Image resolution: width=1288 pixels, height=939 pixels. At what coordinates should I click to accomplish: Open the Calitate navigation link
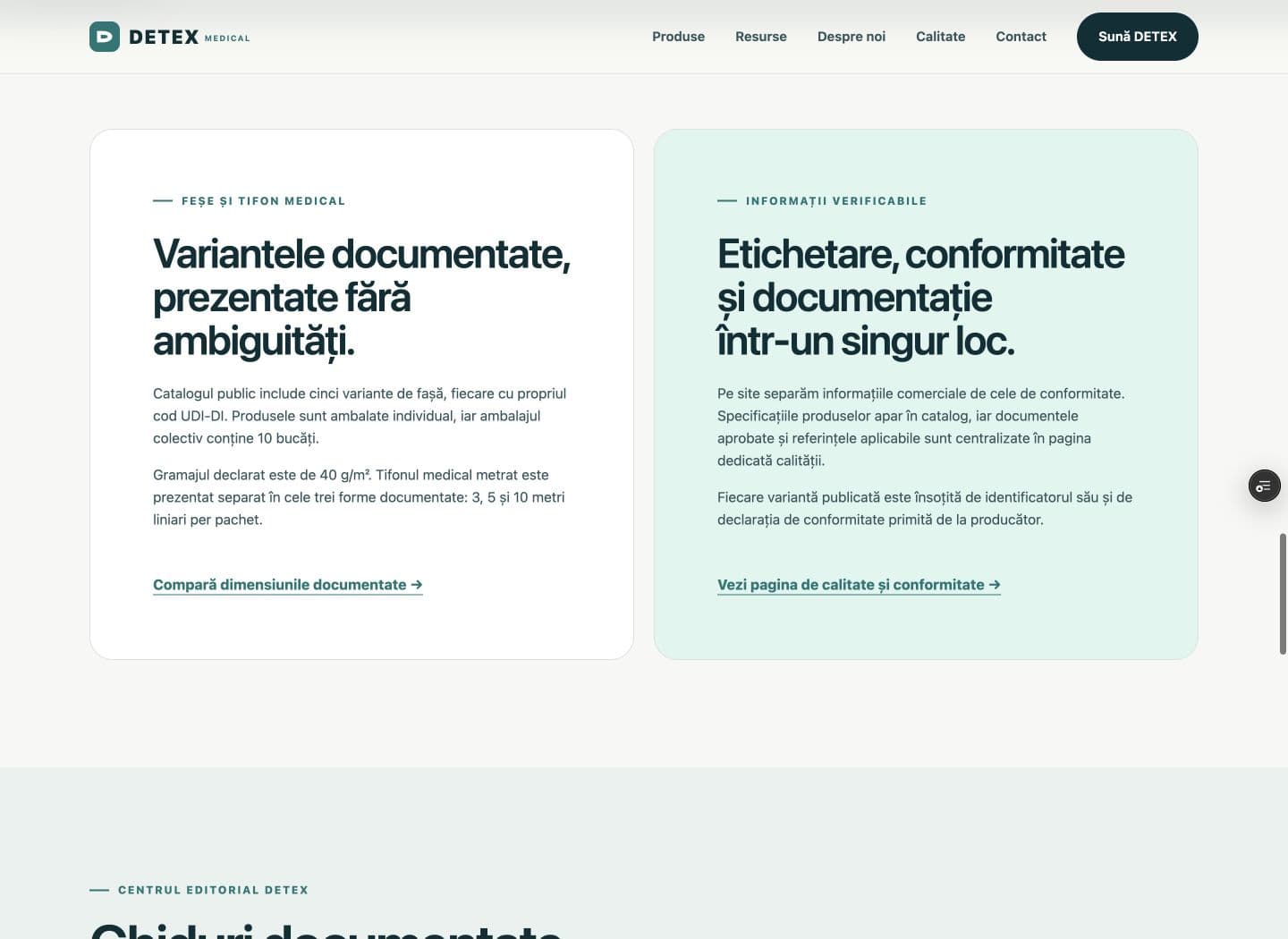pyautogui.click(x=941, y=37)
